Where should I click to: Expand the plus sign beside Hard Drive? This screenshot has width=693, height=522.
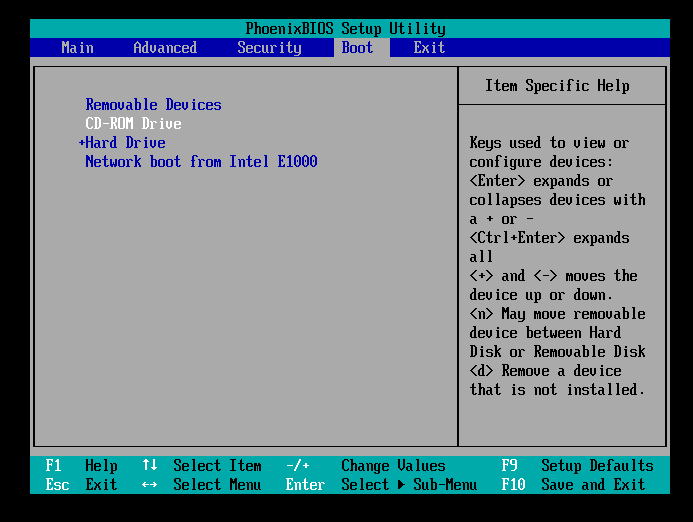click(81, 143)
